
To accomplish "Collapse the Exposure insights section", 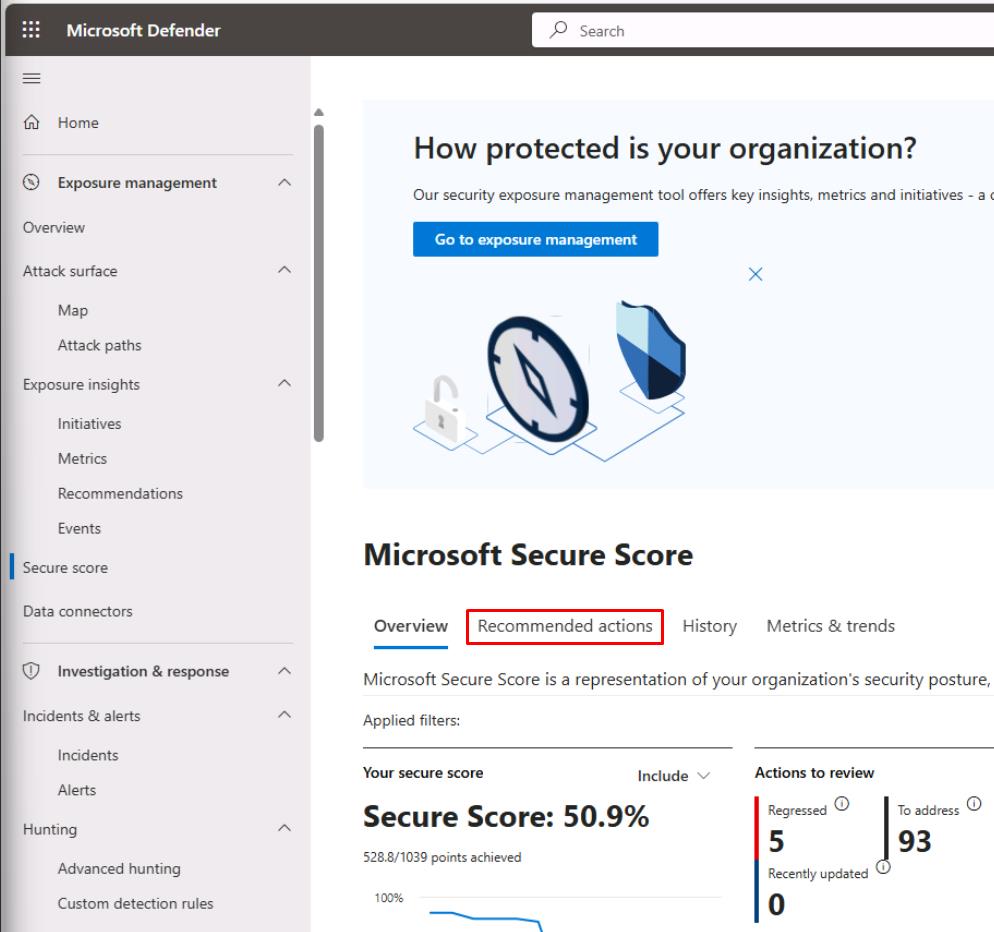I will pos(284,384).
